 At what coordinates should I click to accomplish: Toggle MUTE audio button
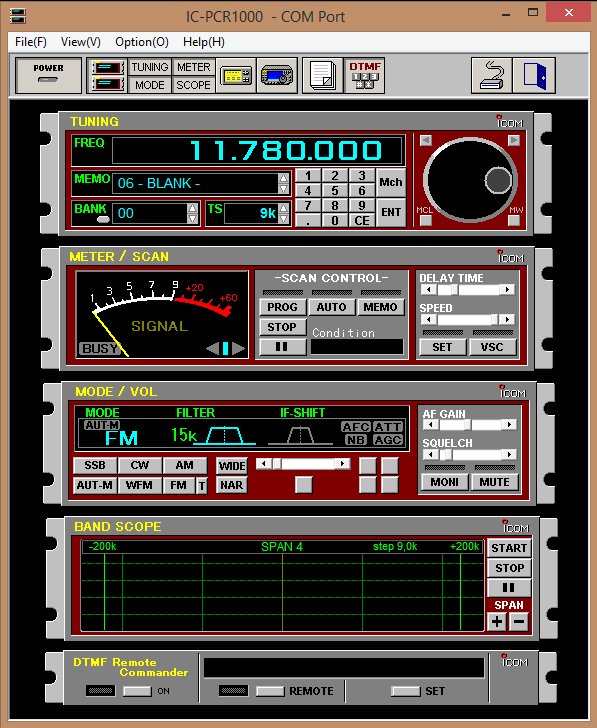pyautogui.click(x=494, y=482)
